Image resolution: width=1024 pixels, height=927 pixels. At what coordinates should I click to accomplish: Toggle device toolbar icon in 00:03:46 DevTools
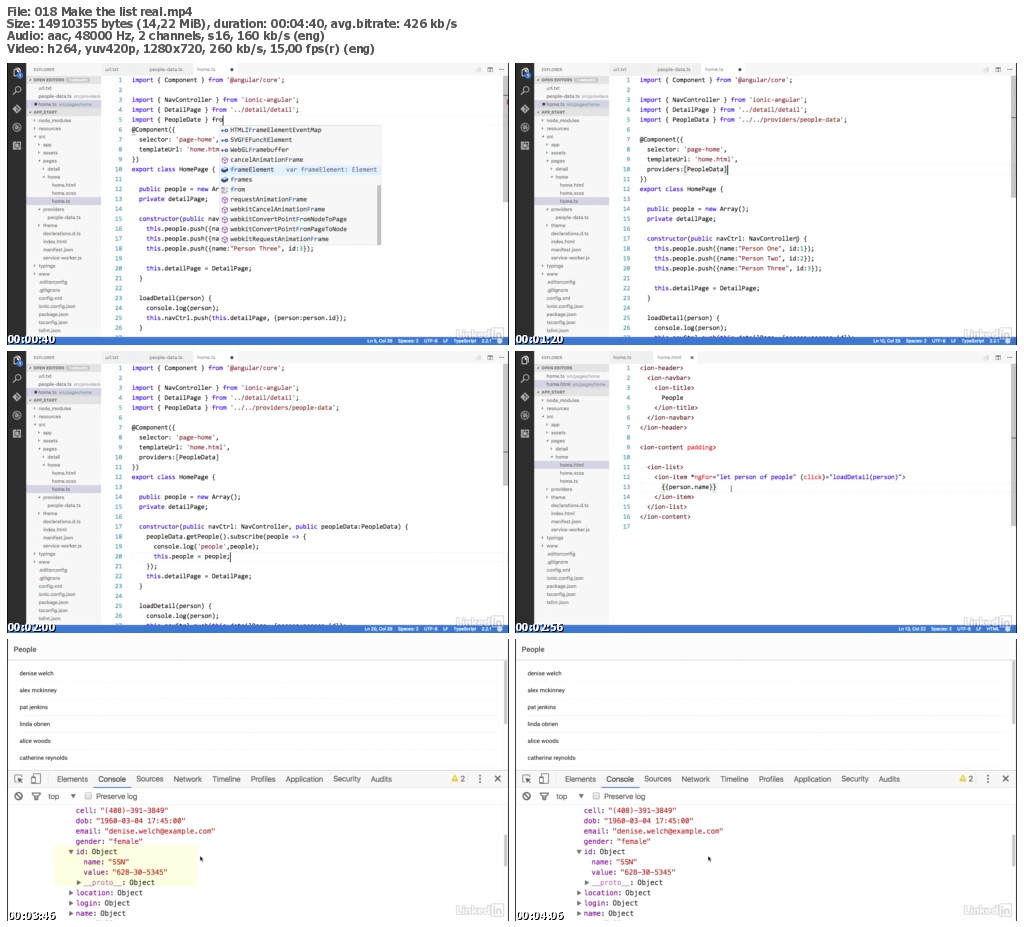pos(36,779)
